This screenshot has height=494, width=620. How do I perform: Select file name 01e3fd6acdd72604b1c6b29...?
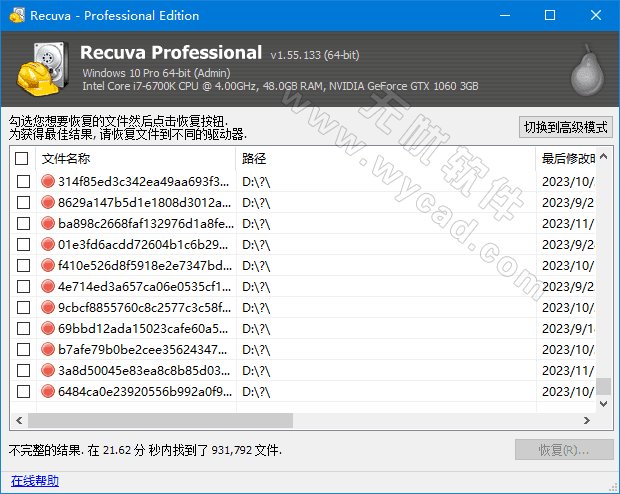tap(143, 244)
